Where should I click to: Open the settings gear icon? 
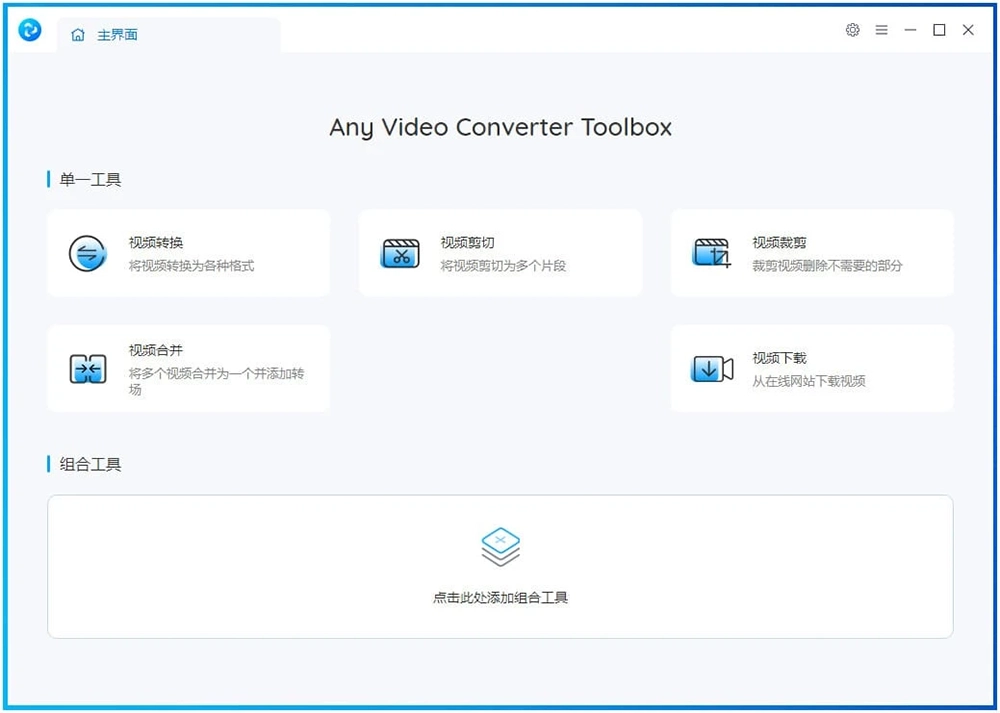852,30
